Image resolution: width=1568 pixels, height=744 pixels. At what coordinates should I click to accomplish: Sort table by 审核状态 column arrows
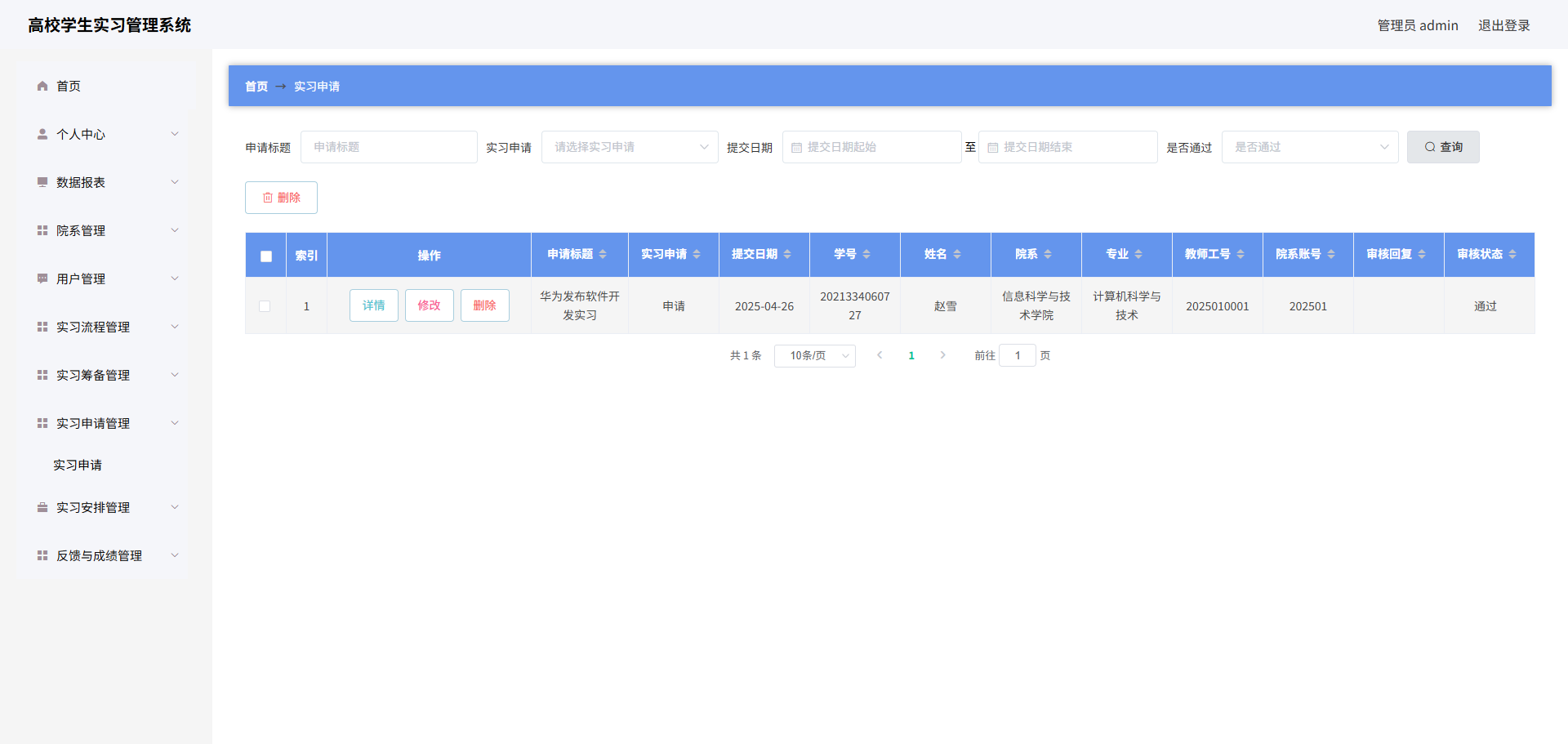click(x=1512, y=254)
